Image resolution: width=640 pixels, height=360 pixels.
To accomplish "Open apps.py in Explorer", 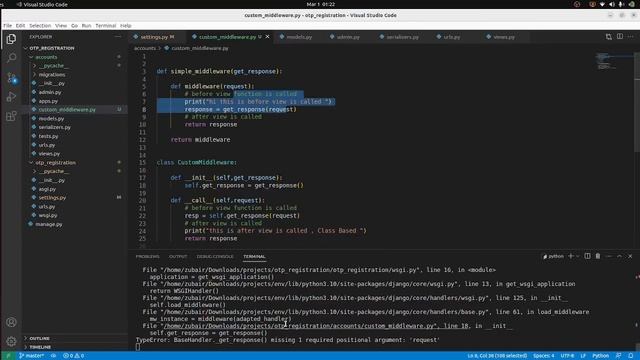I will (x=48, y=101).
